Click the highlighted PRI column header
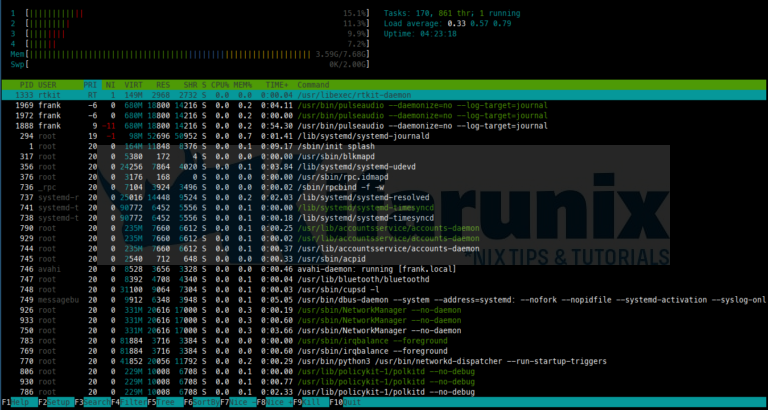The width and height of the screenshot is (768, 410). (x=90, y=85)
